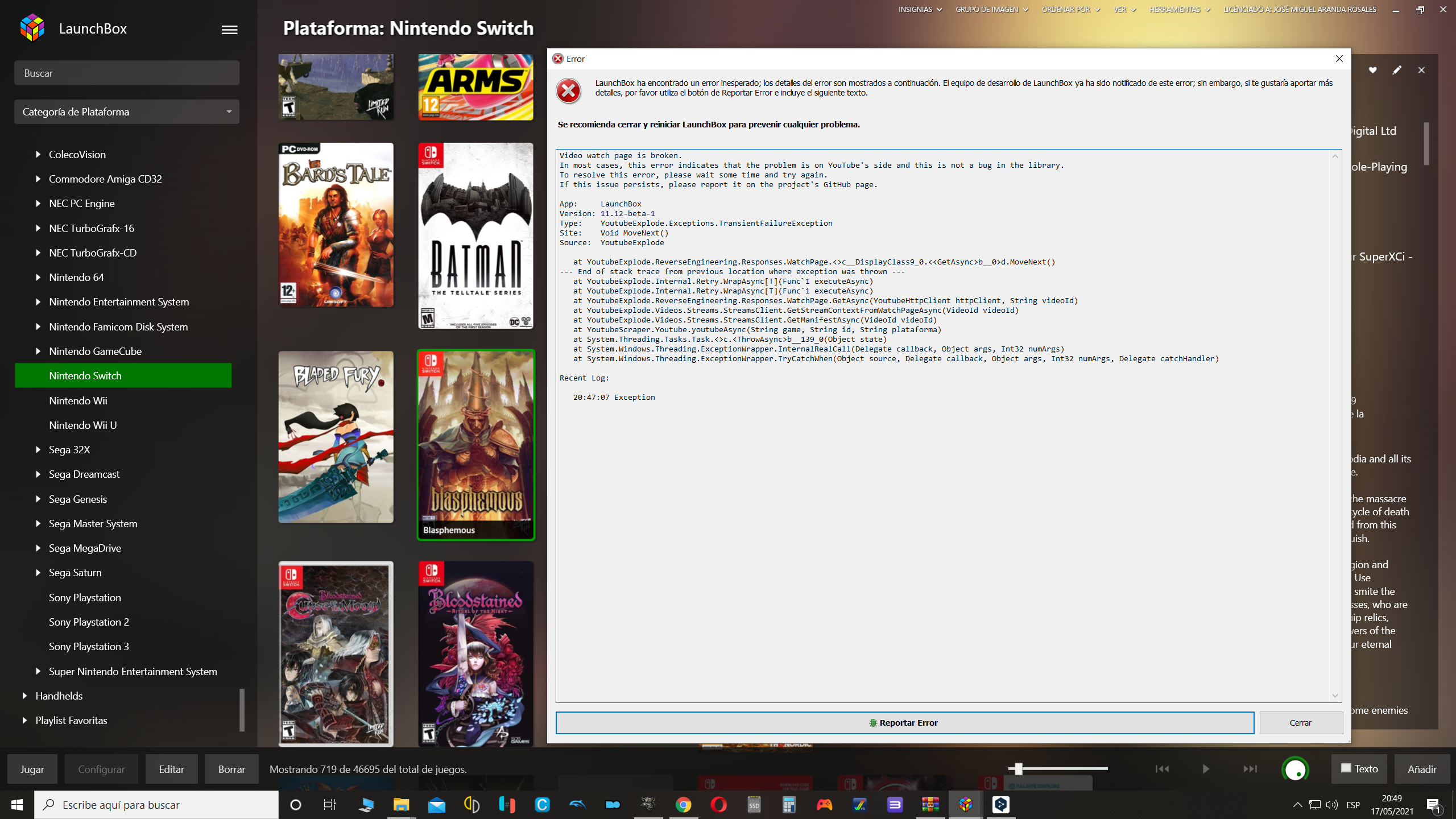Click Windows search box on taskbar
Screen dimensions: 1456x819
[156, 805]
